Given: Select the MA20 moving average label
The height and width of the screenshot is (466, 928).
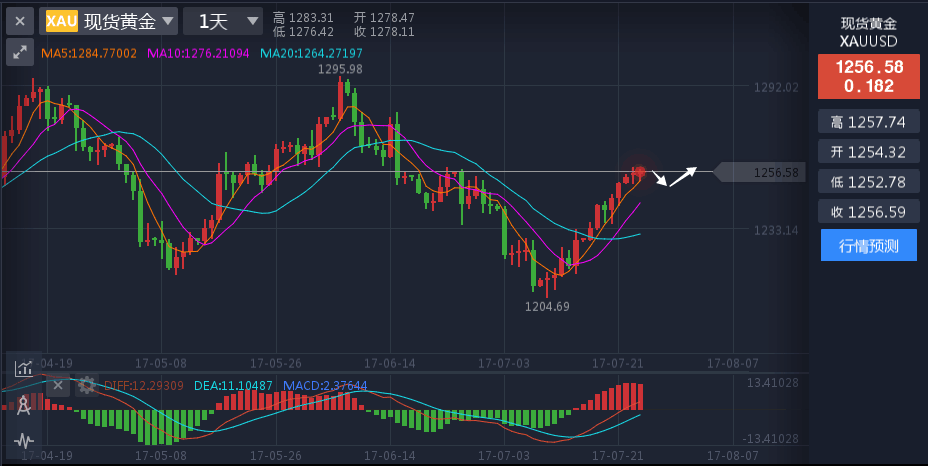Looking at the screenshot, I should (311, 53).
